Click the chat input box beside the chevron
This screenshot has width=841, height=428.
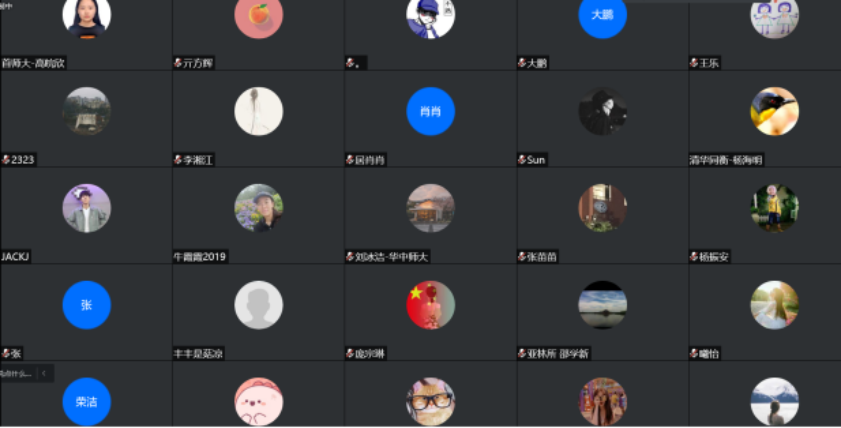tap(17, 373)
